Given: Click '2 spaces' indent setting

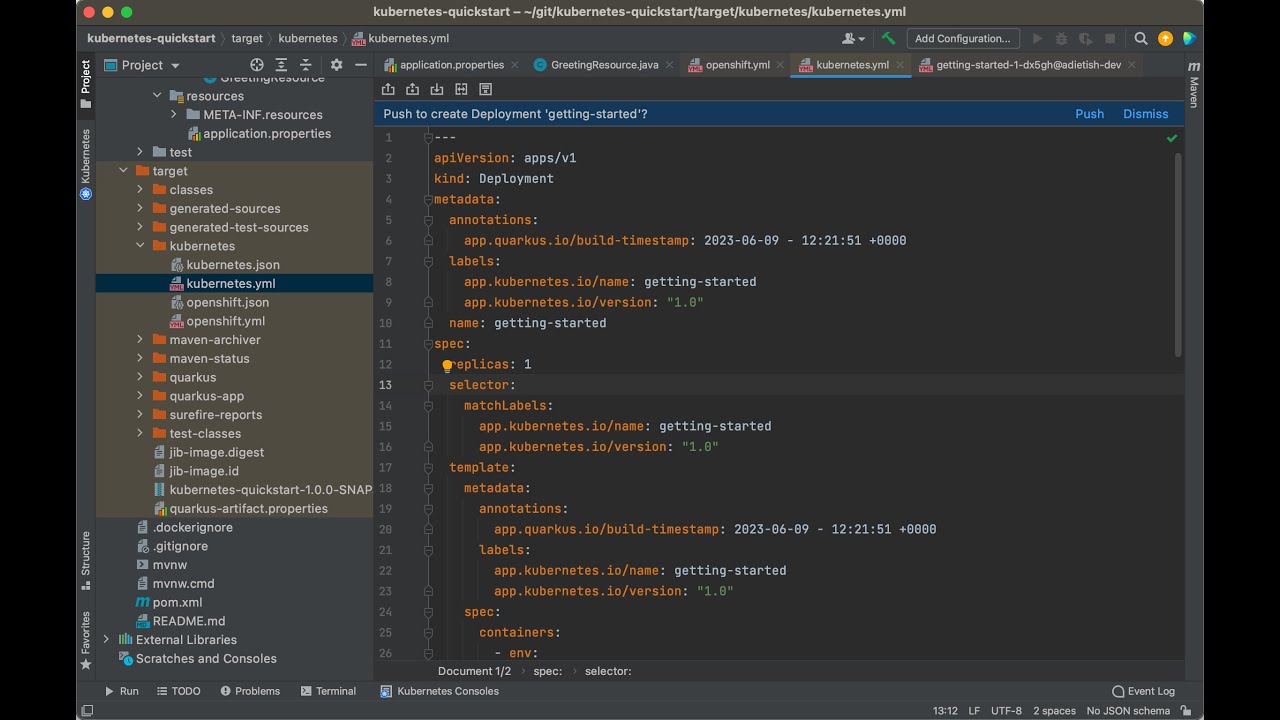Looking at the screenshot, I should tap(1054, 711).
